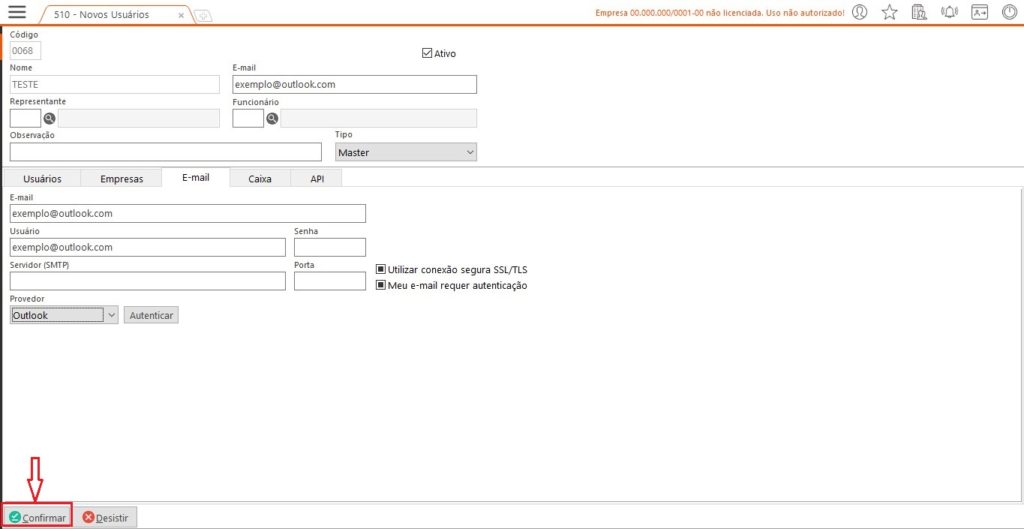Open the Caixa tab

click(x=259, y=178)
